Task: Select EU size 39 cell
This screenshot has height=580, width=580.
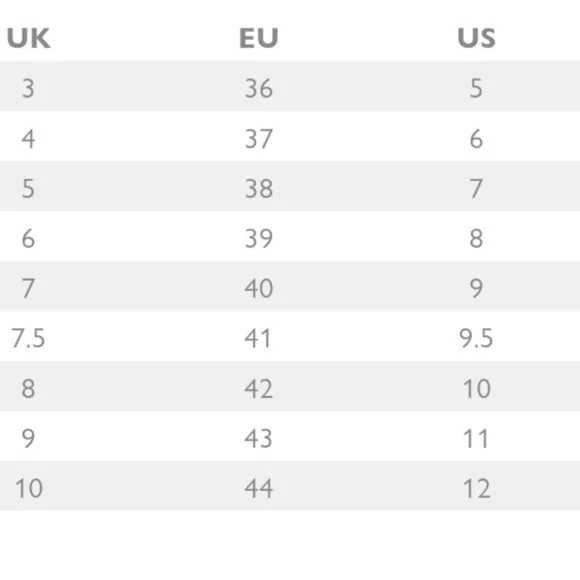Action: click(259, 239)
